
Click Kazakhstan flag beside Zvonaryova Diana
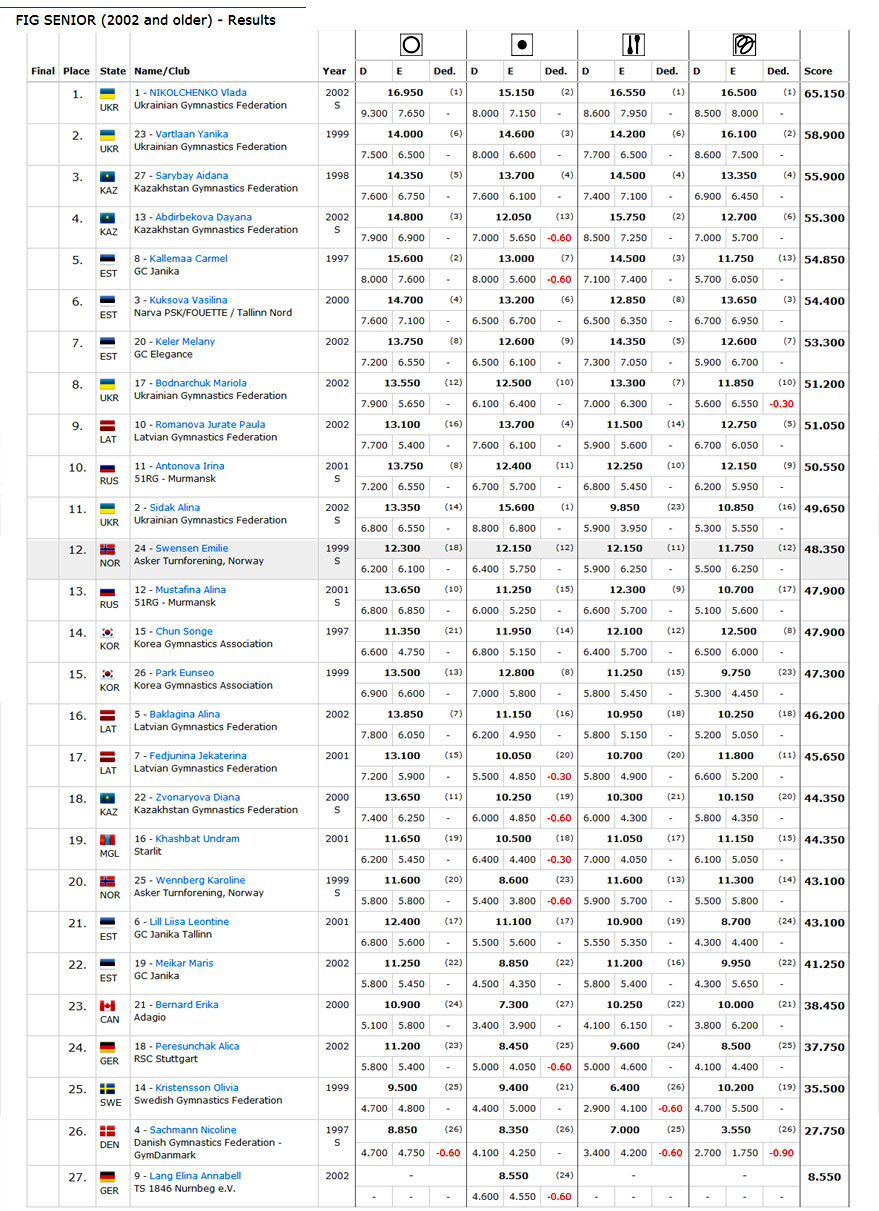pos(107,798)
